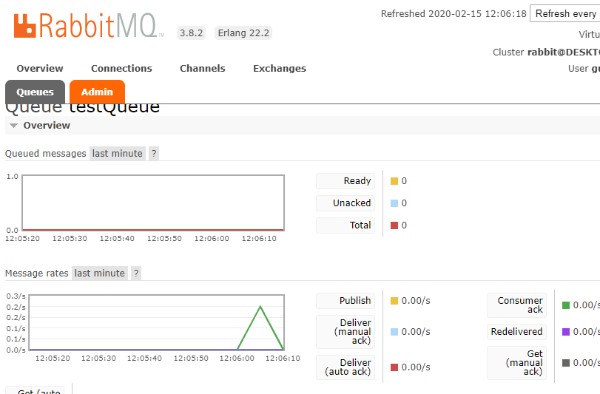Click the Erlang 22.2 badge
Viewport: 600px width, 394px height.
pyautogui.click(x=243, y=33)
